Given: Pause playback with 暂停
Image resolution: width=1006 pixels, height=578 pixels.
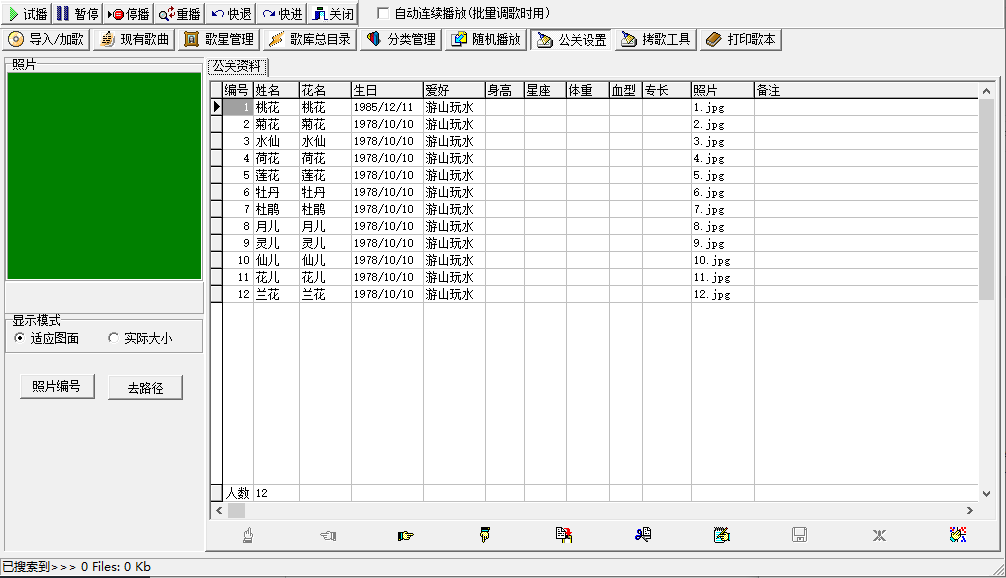Looking at the screenshot, I should tap(77, 13).
